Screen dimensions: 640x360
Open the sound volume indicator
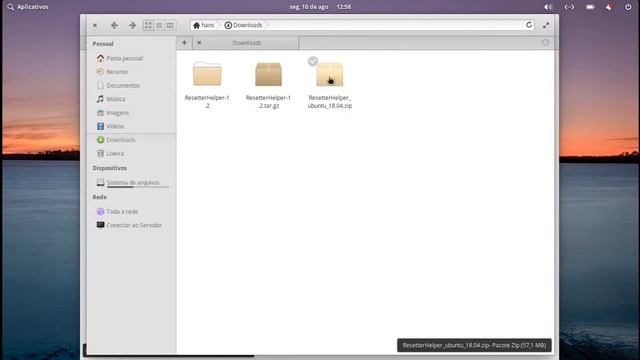pyautogui.click(x=548, y=7)
